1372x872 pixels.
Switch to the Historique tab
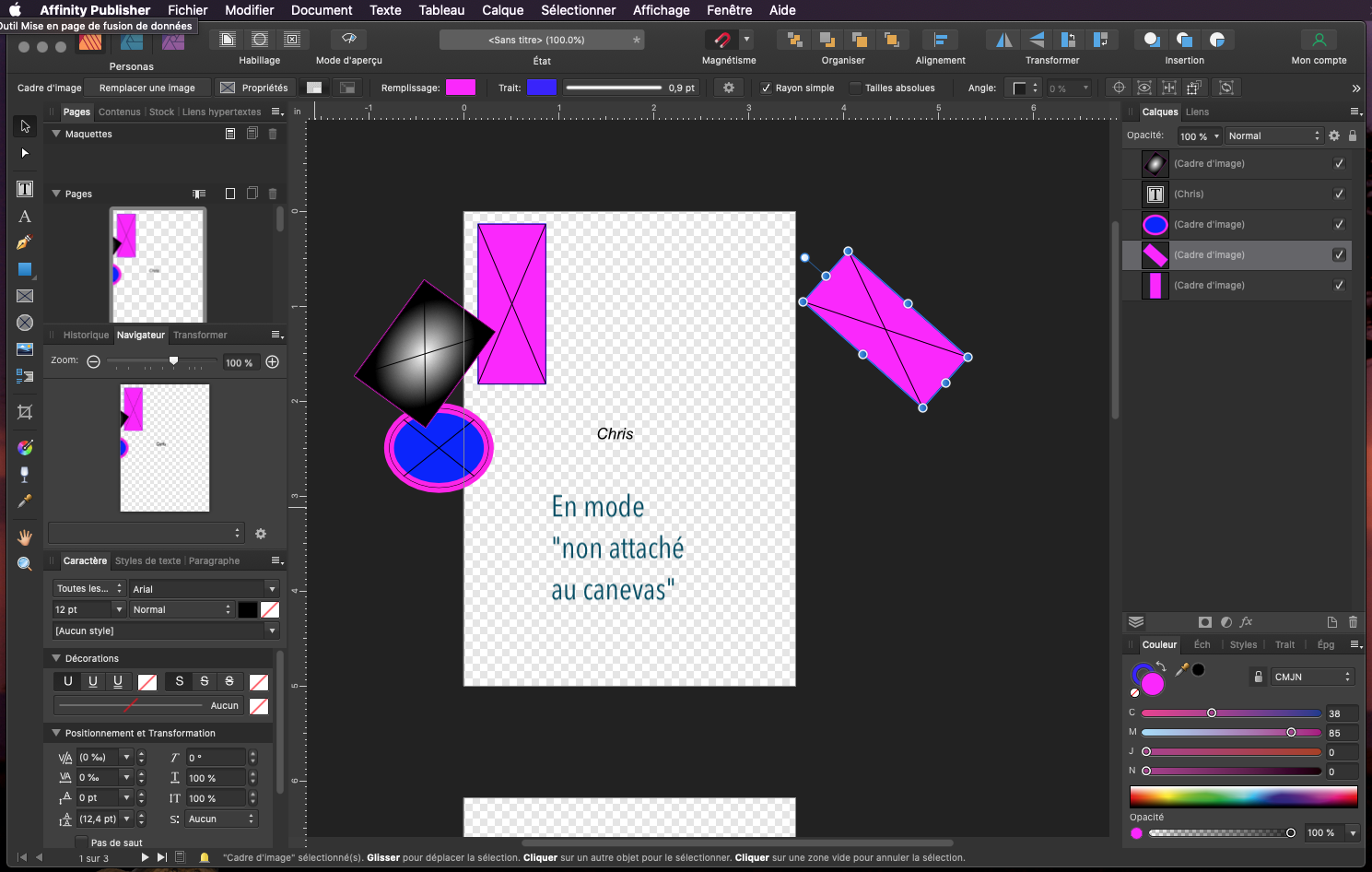coord(86,335)
